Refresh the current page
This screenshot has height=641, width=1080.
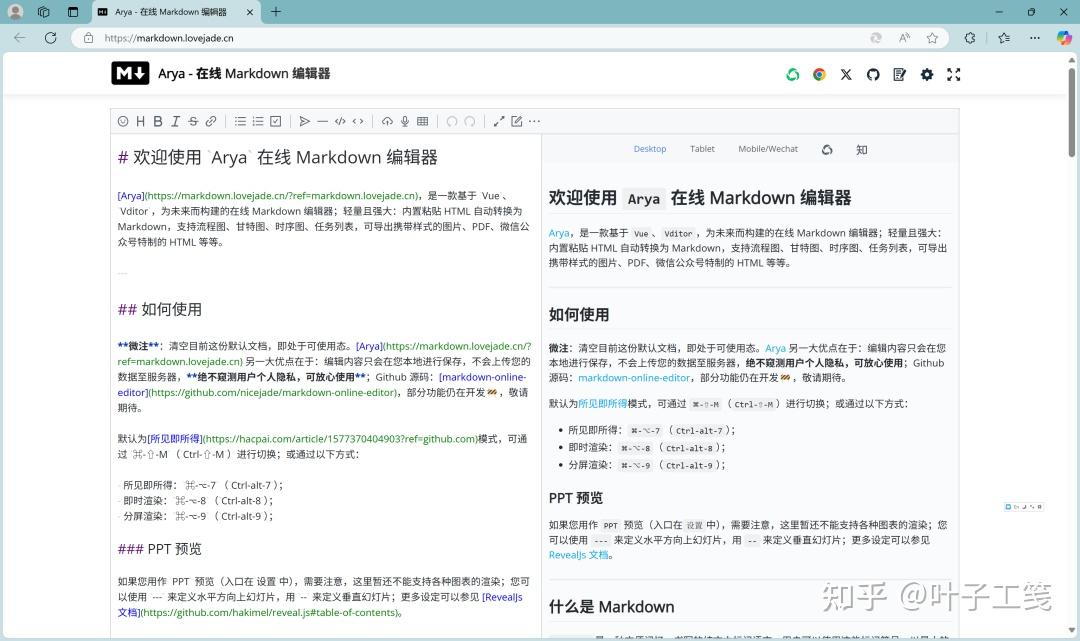(50, 38)
